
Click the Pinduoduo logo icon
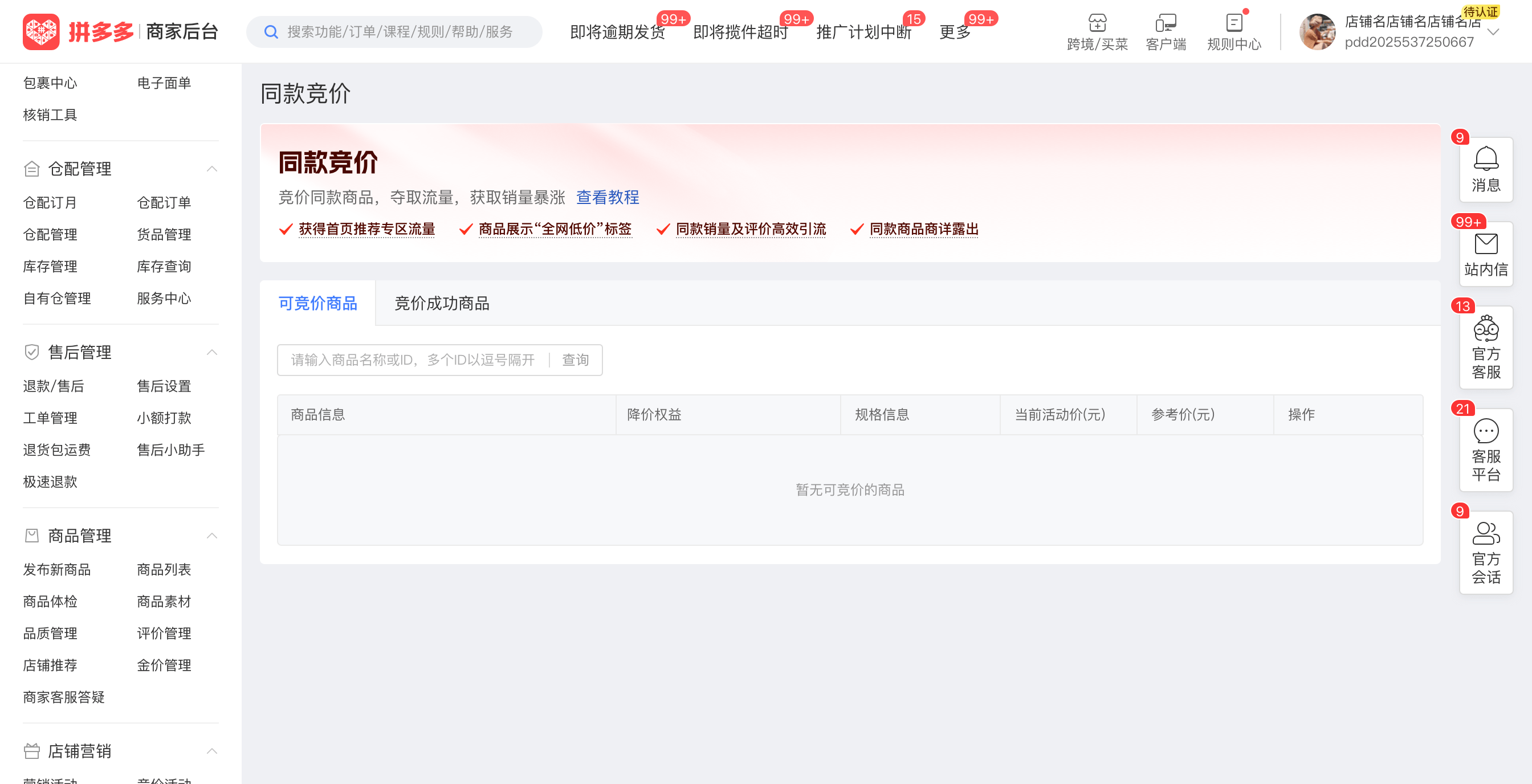(41, 31)
